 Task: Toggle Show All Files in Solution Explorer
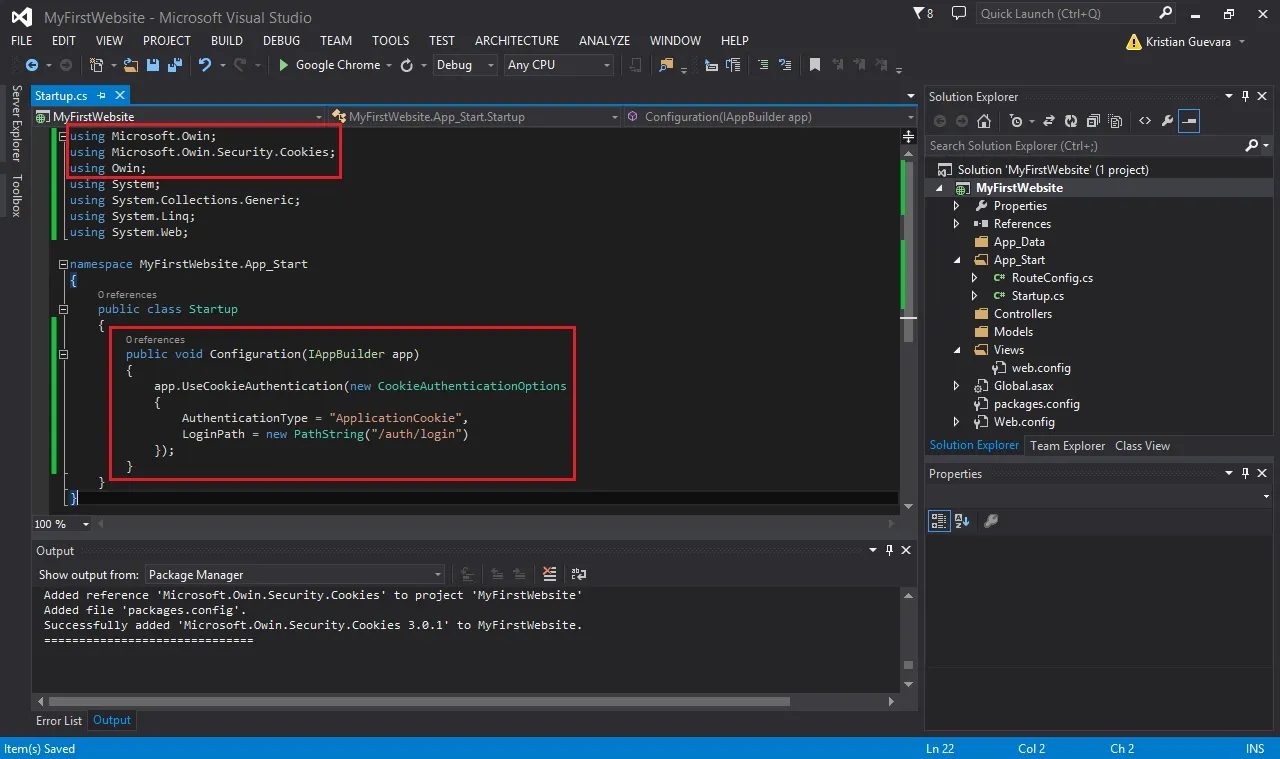point(1115,121)
